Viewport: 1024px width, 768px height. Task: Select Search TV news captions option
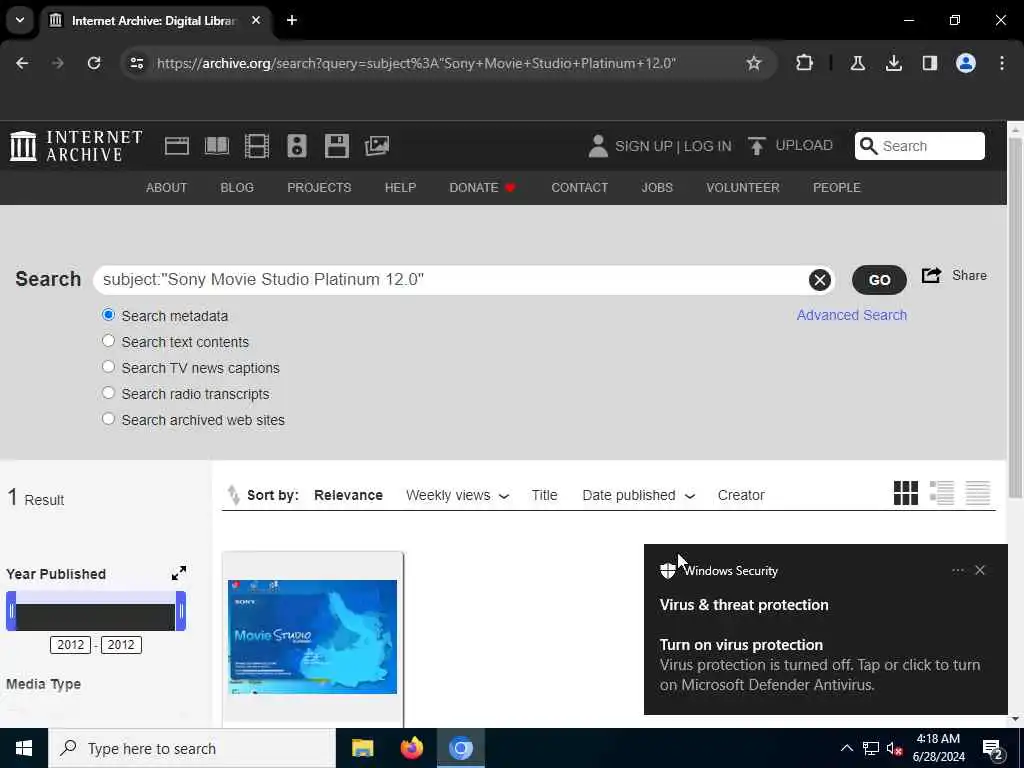pos(108,367)
